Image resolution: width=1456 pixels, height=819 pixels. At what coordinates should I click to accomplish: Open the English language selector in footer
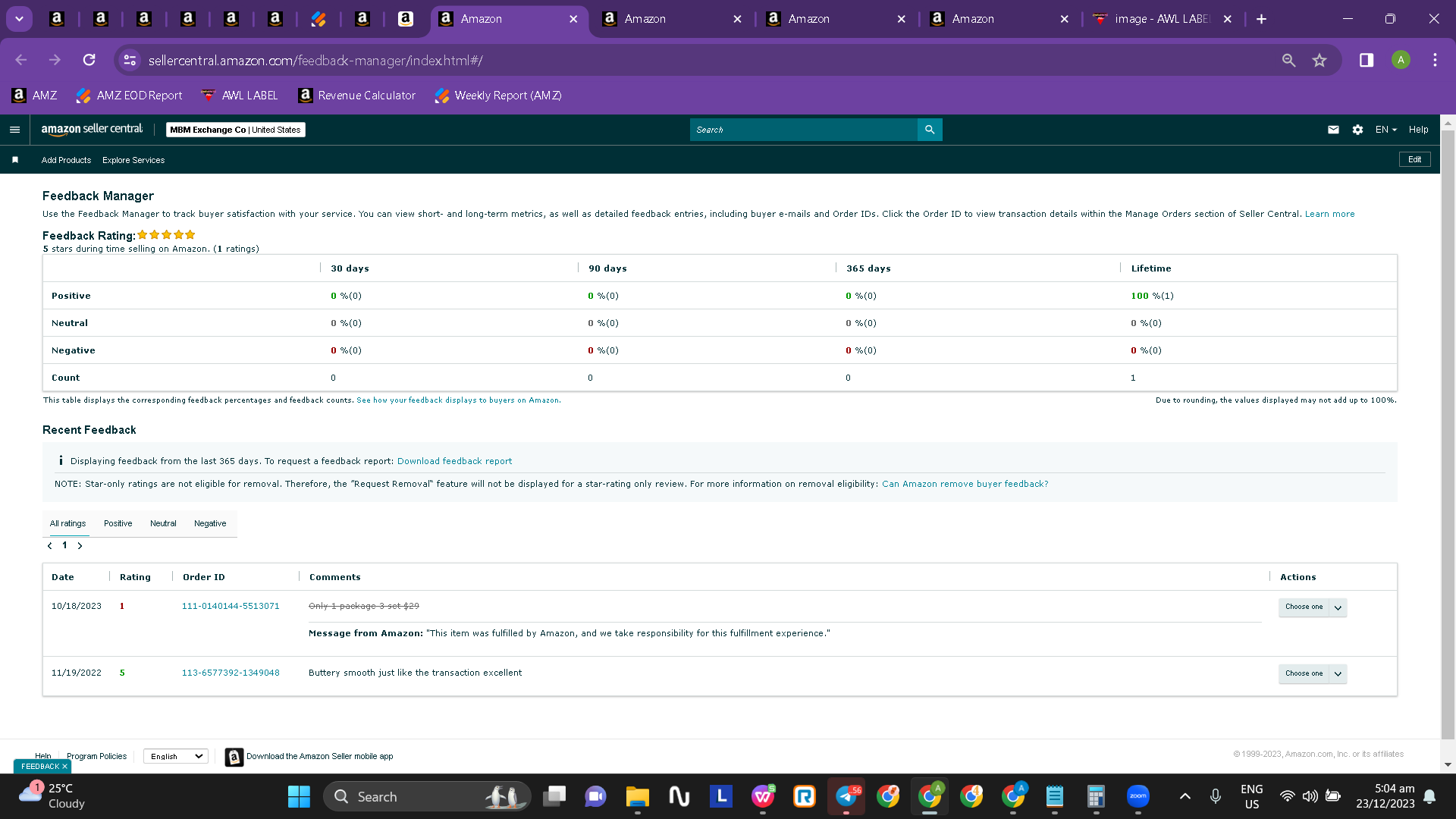[x=176, y=757]
